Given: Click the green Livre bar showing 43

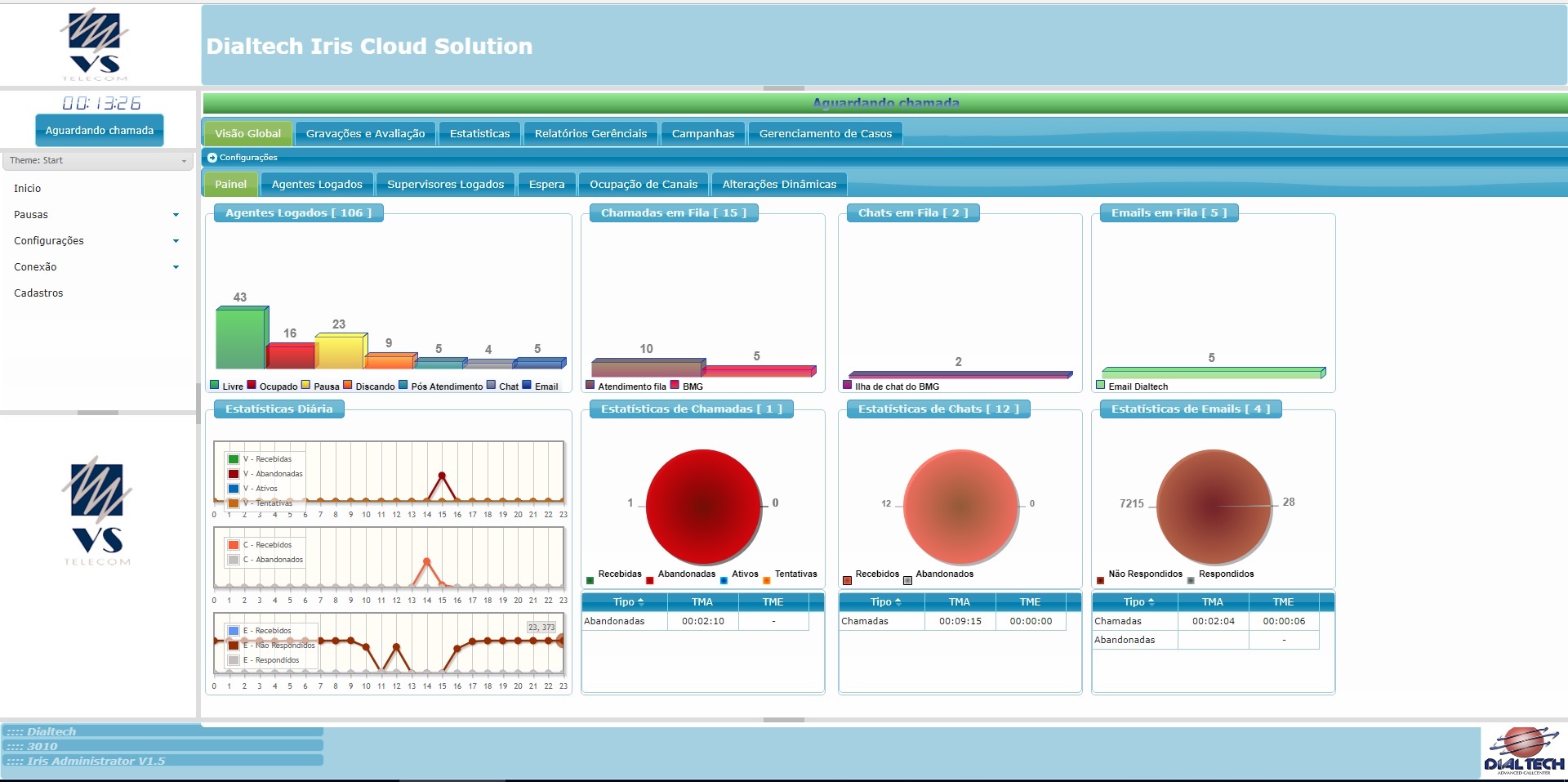Looking at the screenshot, I should pyautogui.click(x=242, y=337).
